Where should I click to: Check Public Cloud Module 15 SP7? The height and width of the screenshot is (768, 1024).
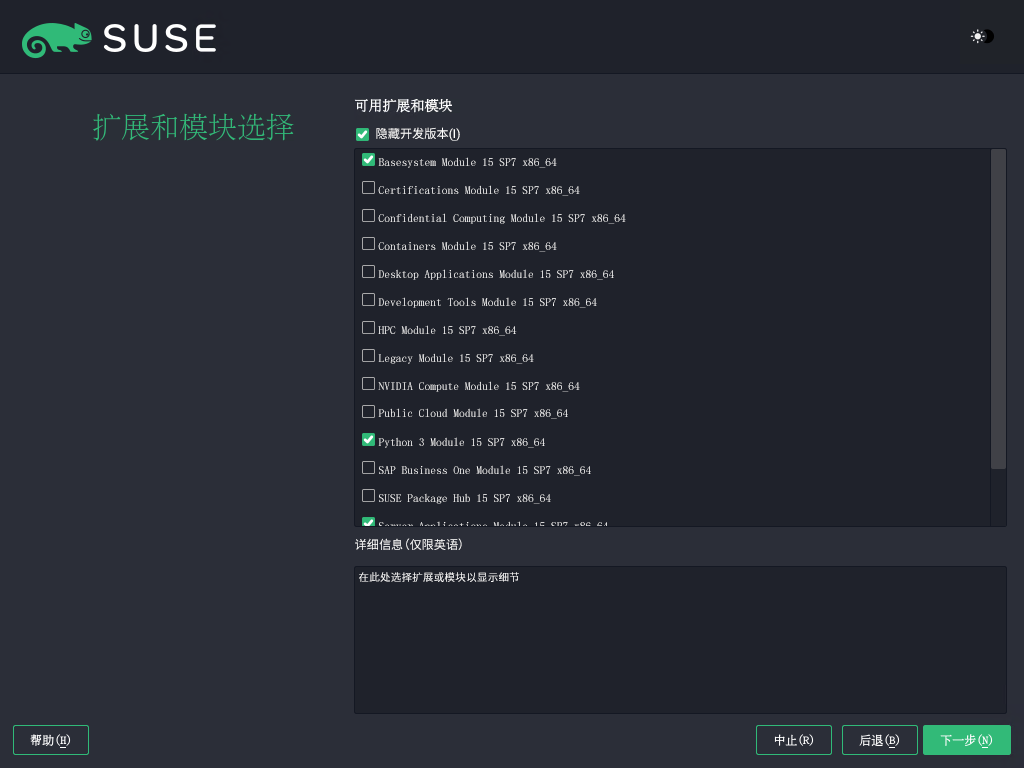(368, 412)
